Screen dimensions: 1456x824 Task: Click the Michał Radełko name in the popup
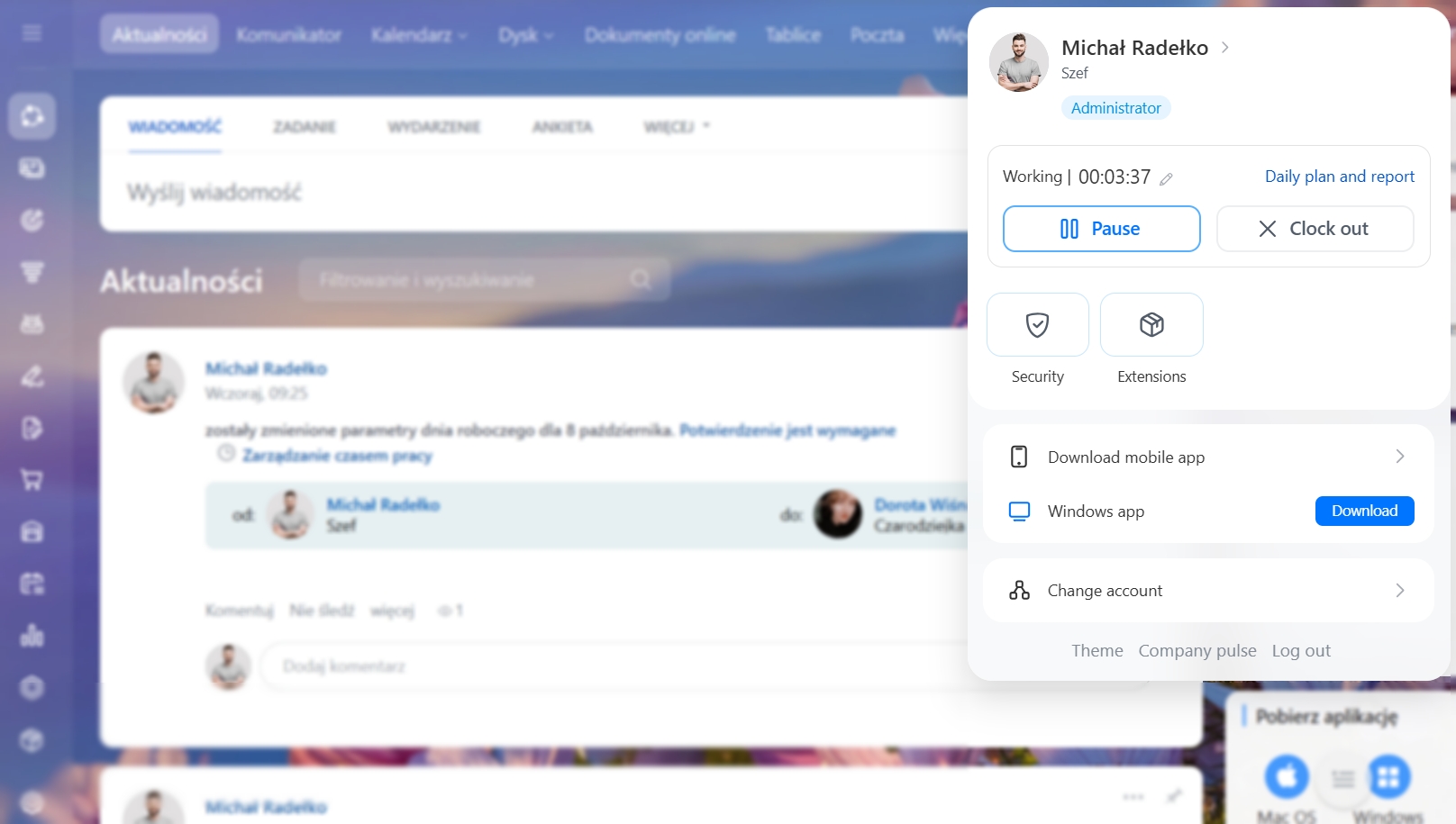pos(1134,48)
